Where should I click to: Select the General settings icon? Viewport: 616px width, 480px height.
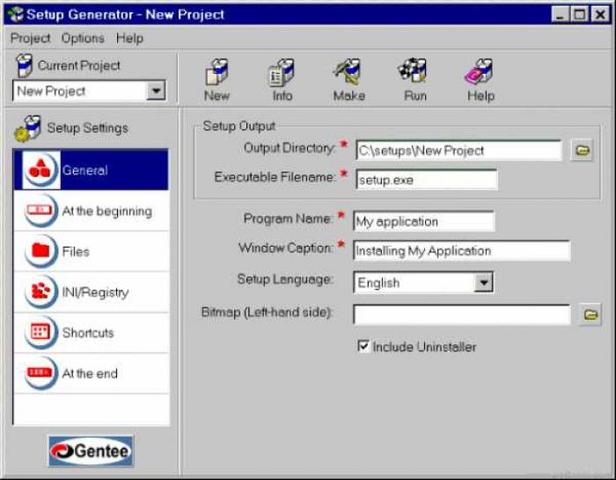40,170
